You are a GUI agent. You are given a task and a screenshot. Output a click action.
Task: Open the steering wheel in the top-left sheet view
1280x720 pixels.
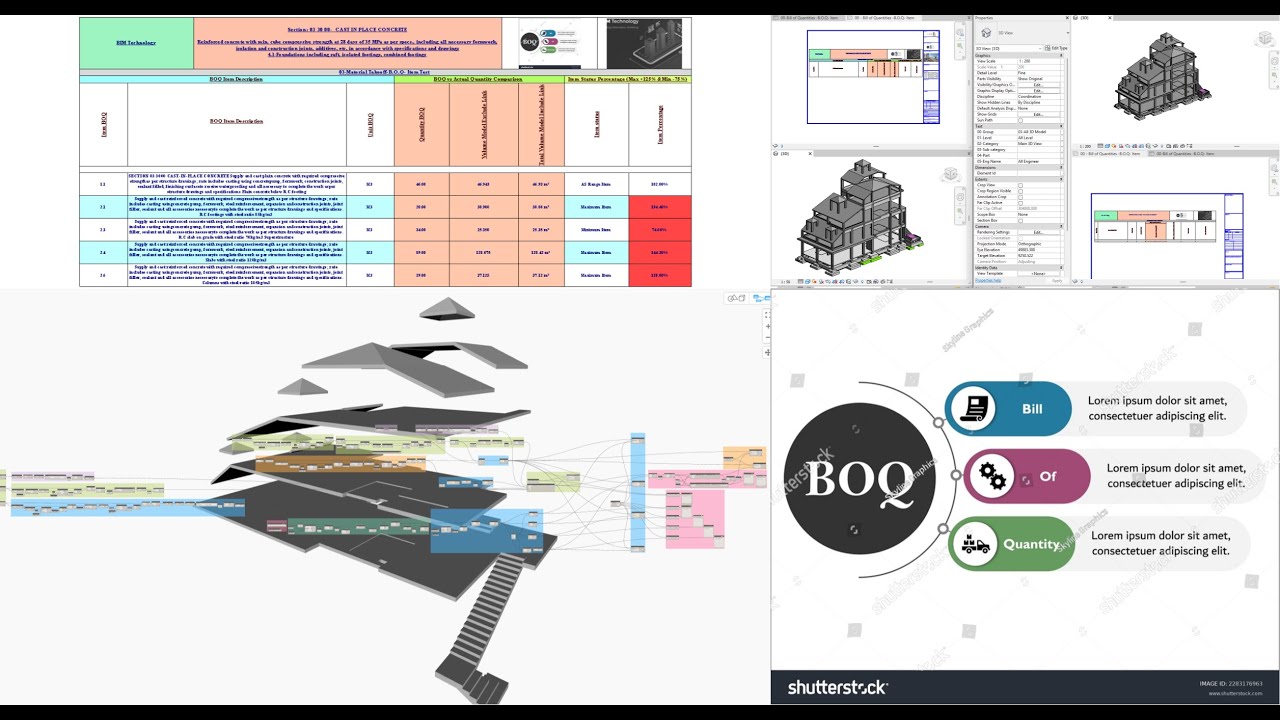click(960, 33)
